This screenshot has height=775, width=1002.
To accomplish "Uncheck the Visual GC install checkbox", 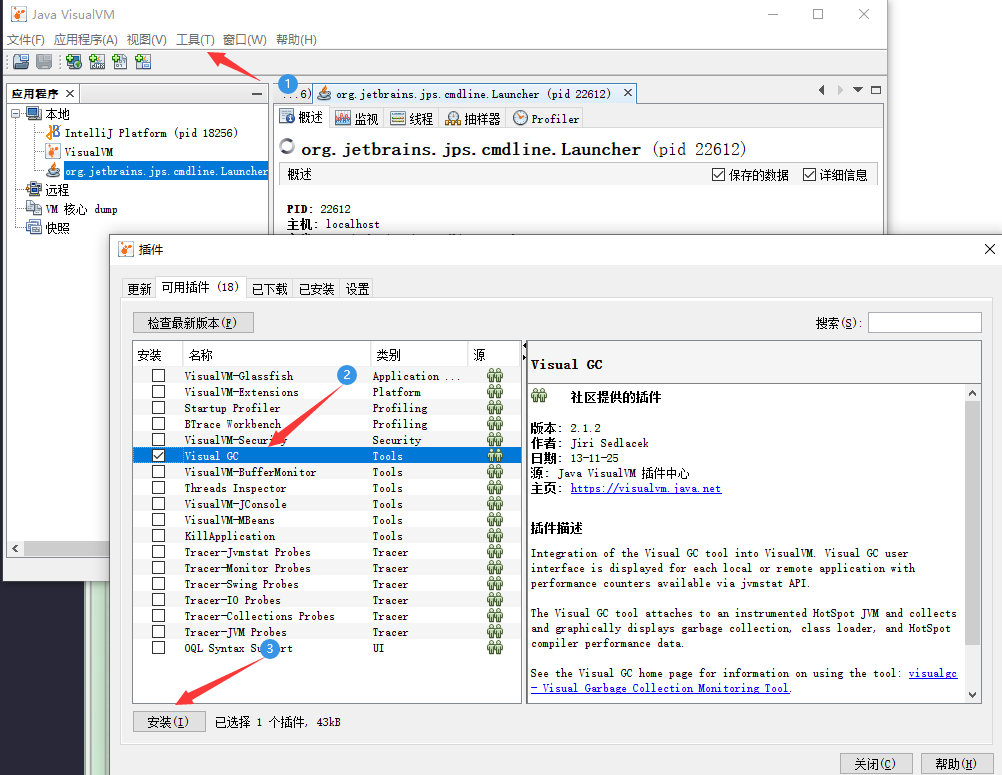I will (158, 456).
